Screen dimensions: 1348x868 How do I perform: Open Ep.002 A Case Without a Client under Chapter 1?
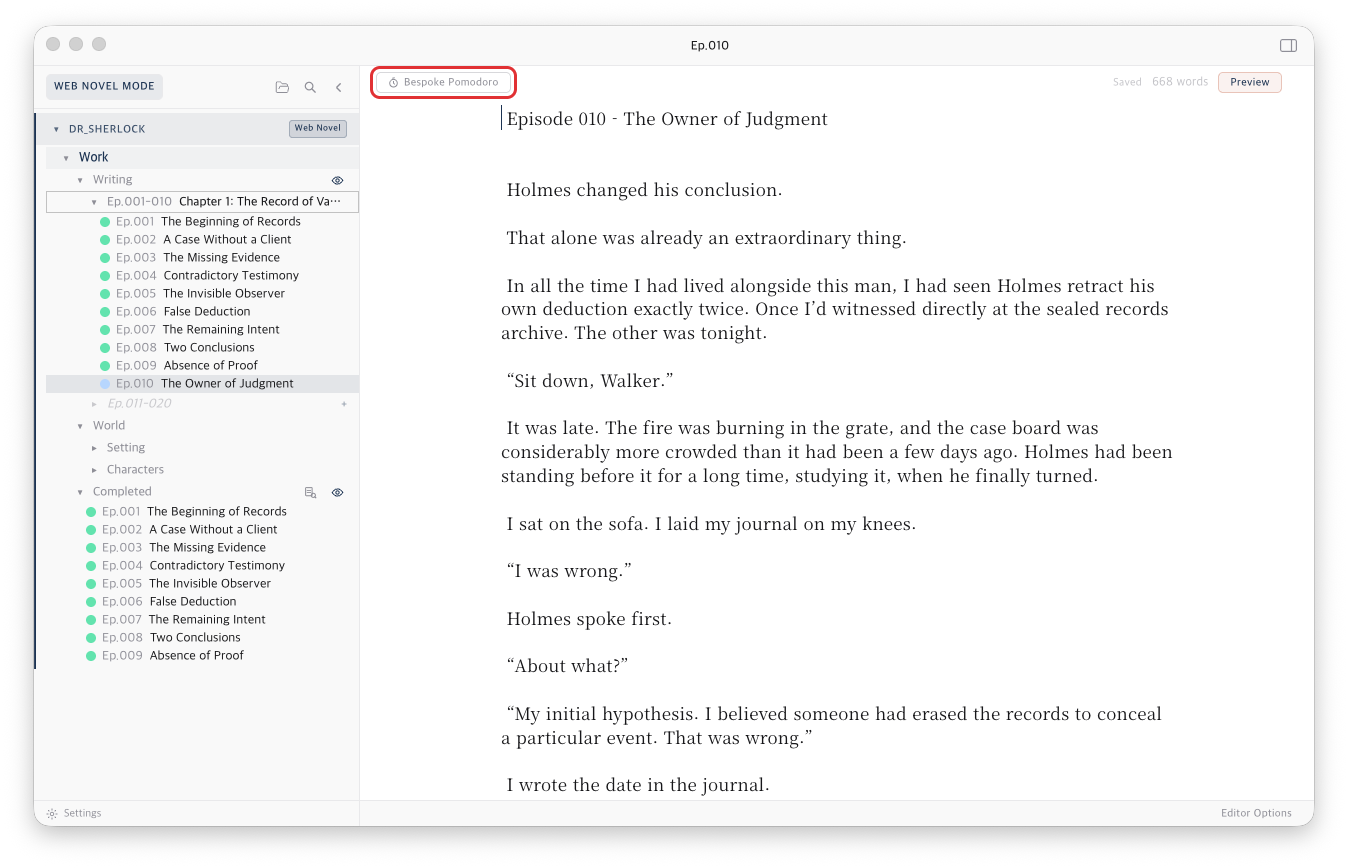tap(203, 240)
